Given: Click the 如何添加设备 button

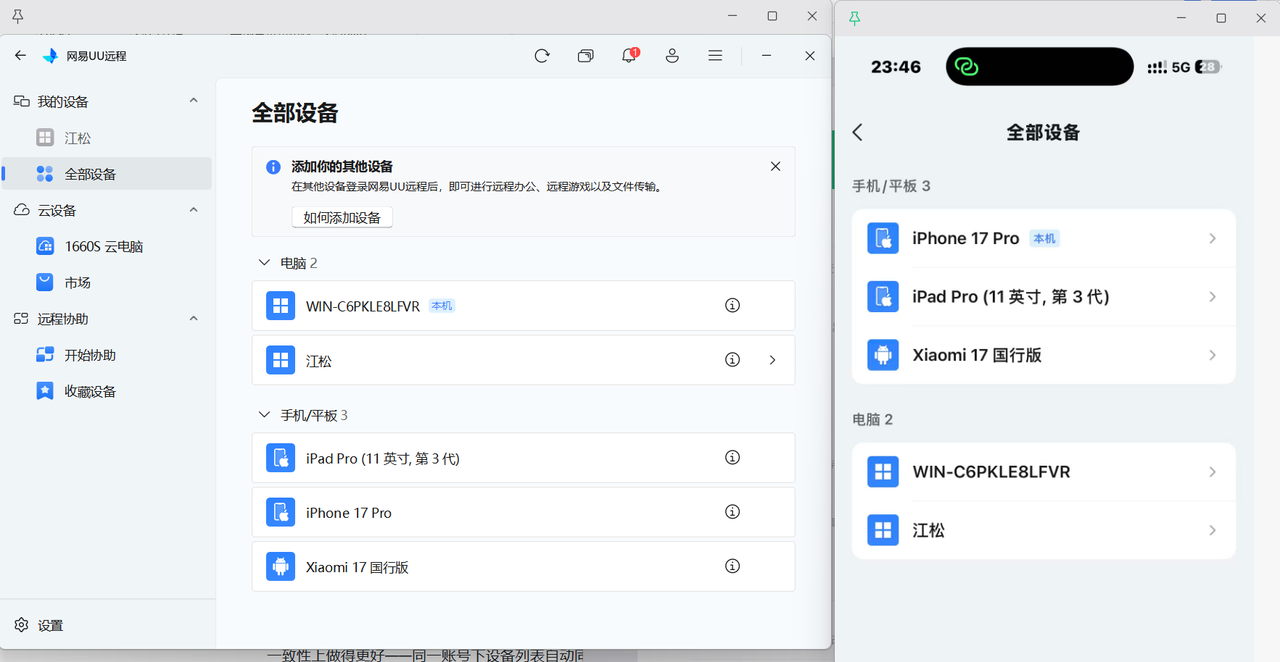Looking at the screenshot, I should click(342, 217).
